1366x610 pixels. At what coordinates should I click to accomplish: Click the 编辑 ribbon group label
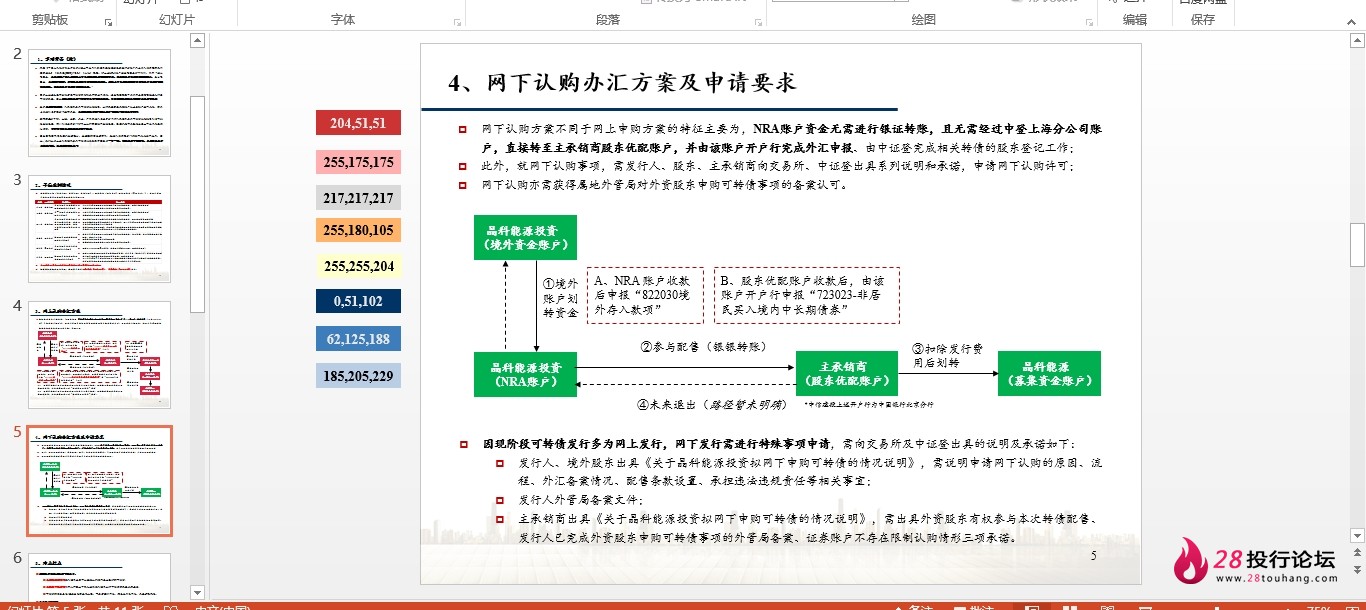(x=1135, y=20)
